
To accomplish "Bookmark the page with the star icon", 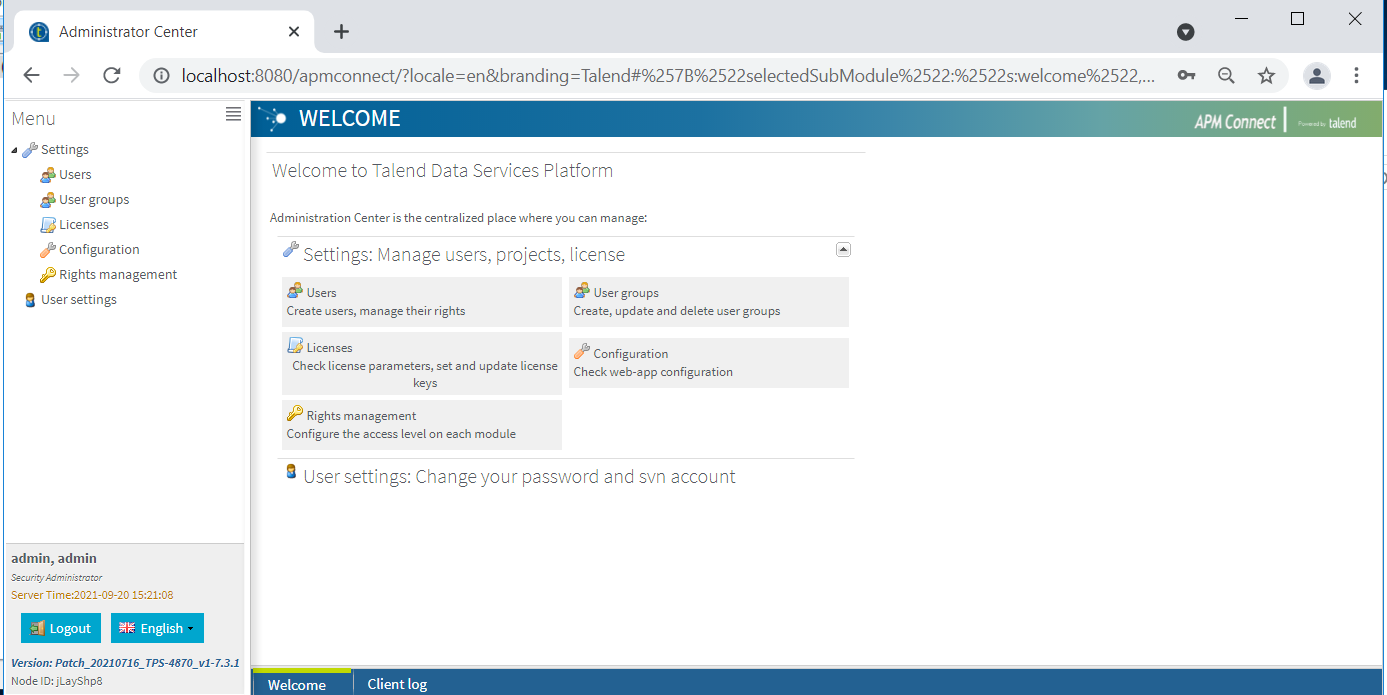I will 1266,75.
